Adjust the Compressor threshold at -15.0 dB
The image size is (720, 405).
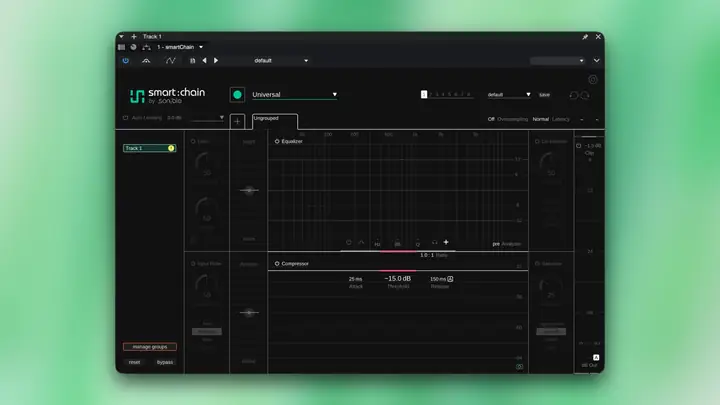[398, 279]
